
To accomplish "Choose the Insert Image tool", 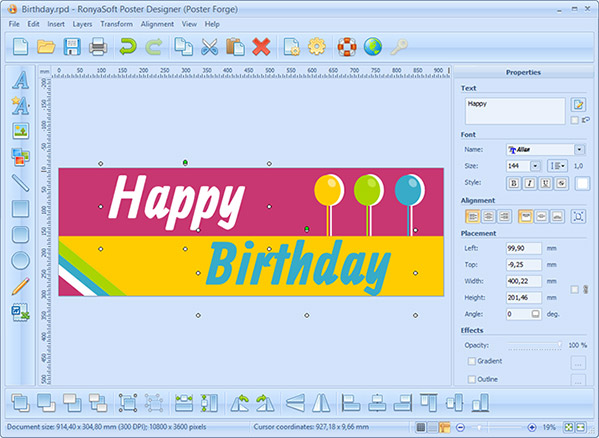I will point(20,131).
